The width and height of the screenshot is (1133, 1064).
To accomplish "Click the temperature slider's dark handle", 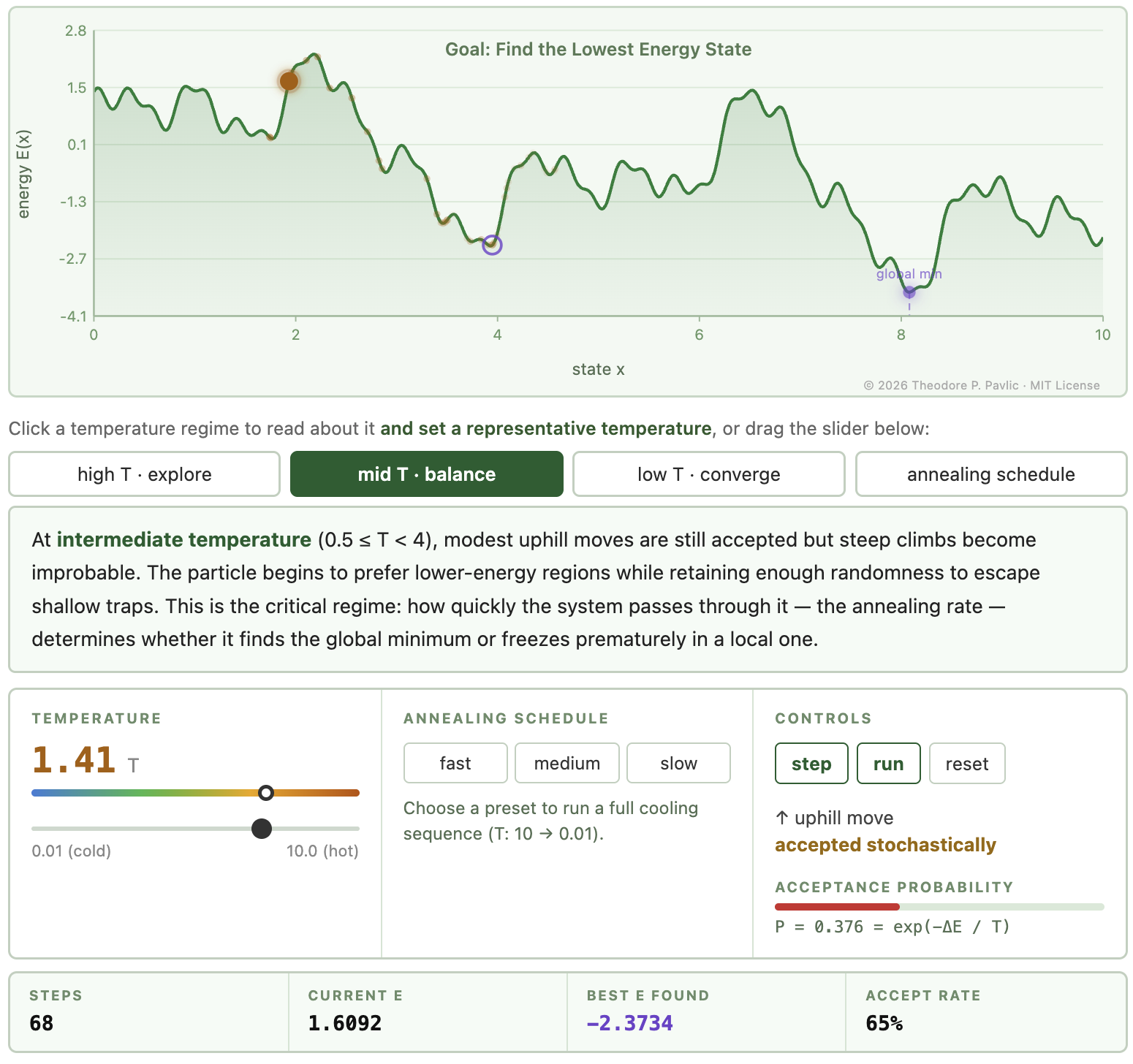I will pyautogui.click(x=261, y=829).
